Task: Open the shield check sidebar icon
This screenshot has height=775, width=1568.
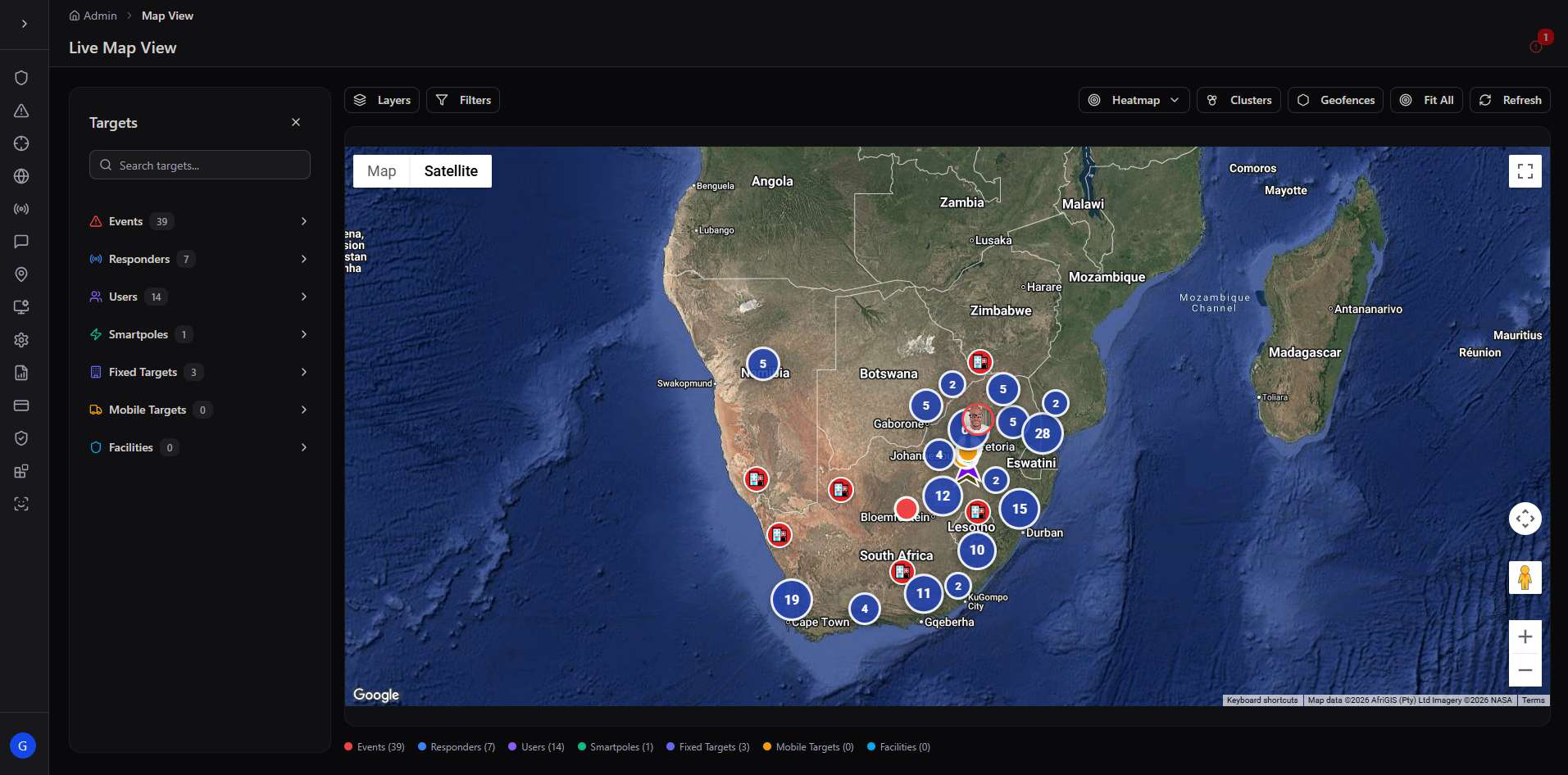Action: click(21, 438)
